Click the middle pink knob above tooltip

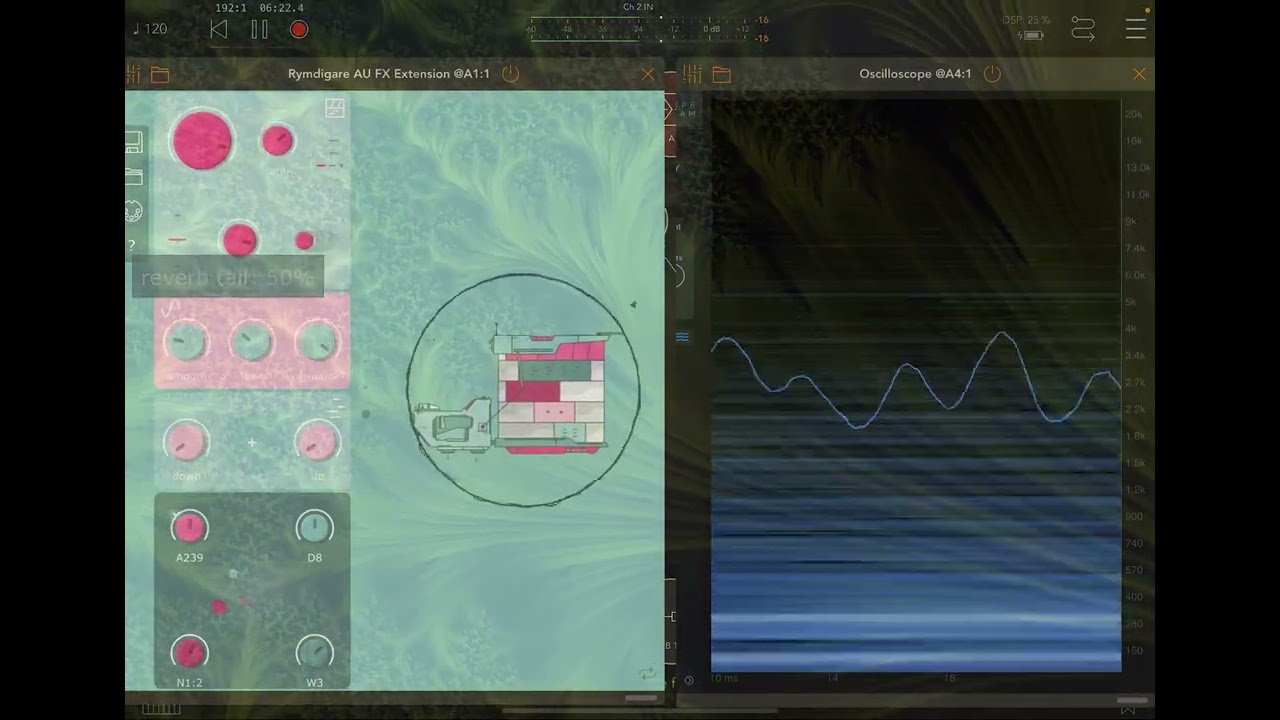point(239,240)
